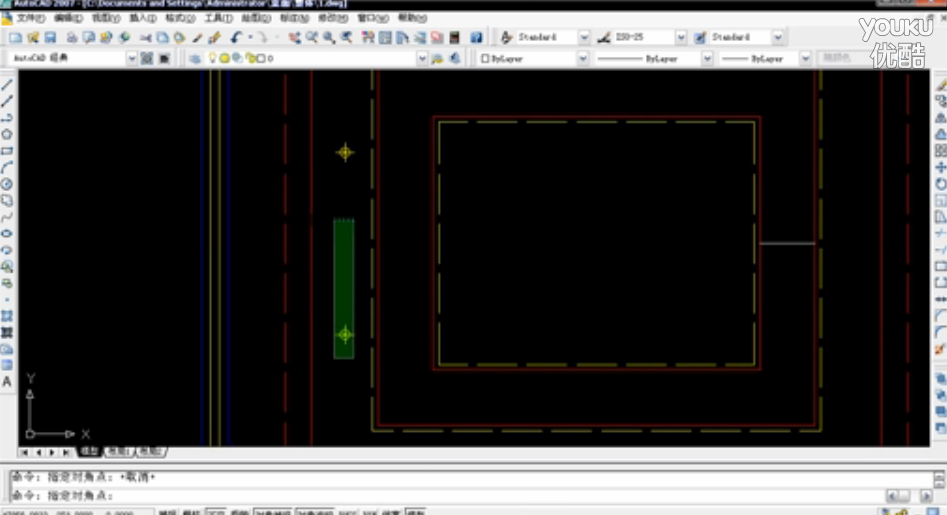
Task: Select the green rectangle in the drawing
Action: coord(344,289)
